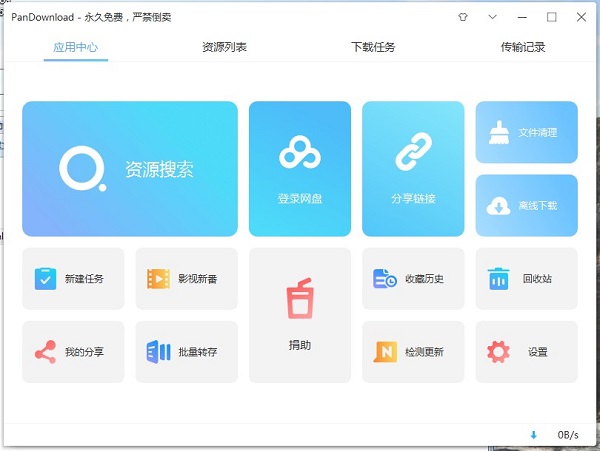Viewport: 600px width, 451px height.
Task: Click the 登录网盘 cloud login tile
Action: 300,169
